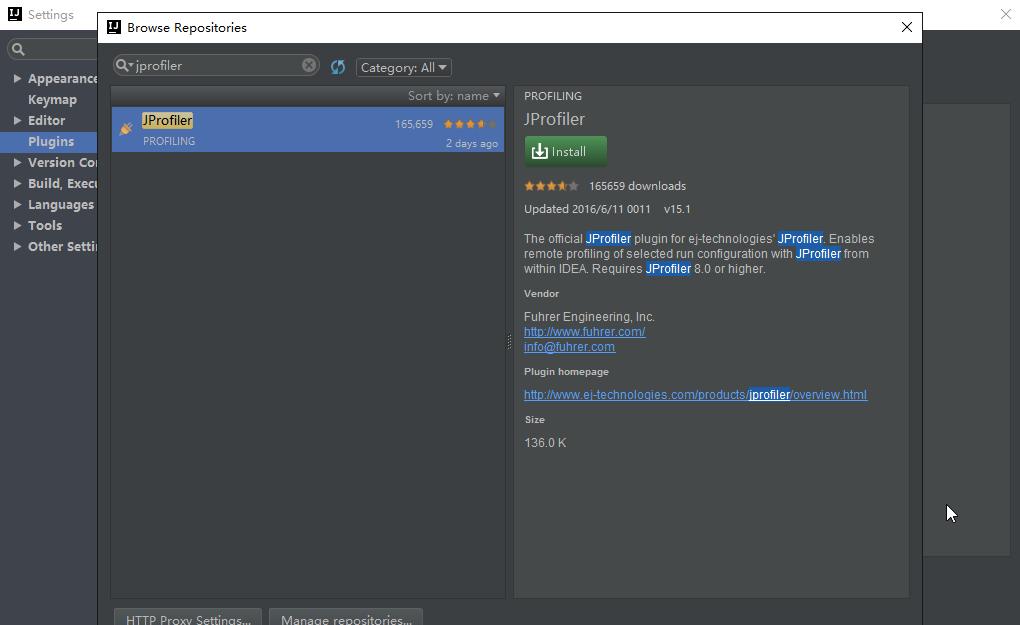
Task: Click the IntelliJ icon in Browse Repositories title
Action: (x=114, y=27)
